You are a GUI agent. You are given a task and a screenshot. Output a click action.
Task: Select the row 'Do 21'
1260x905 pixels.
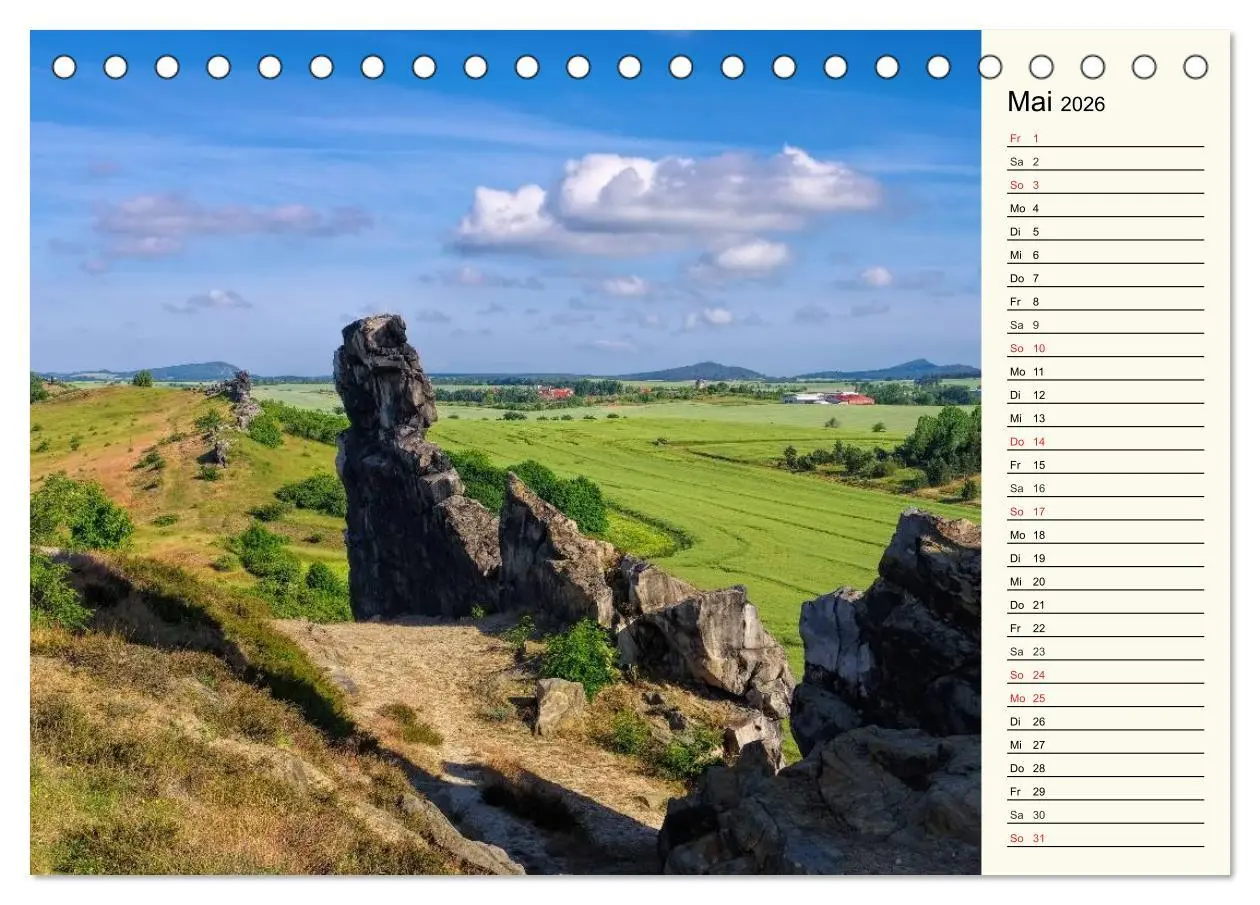click(x=1106, y=605)
